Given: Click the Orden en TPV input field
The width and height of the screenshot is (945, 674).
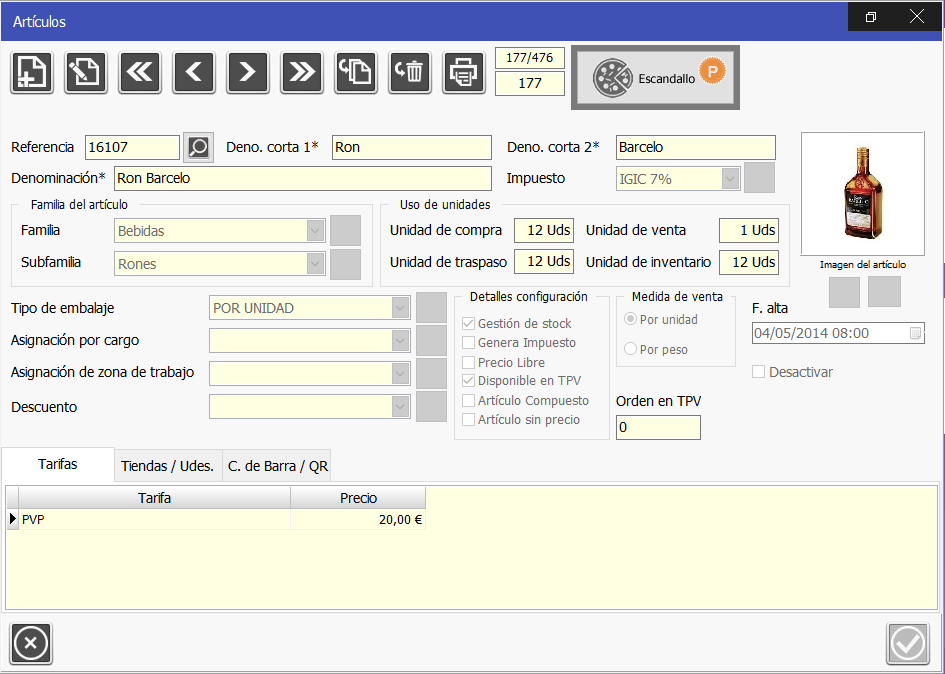Looking at the screenshot, I should point(658,428).
